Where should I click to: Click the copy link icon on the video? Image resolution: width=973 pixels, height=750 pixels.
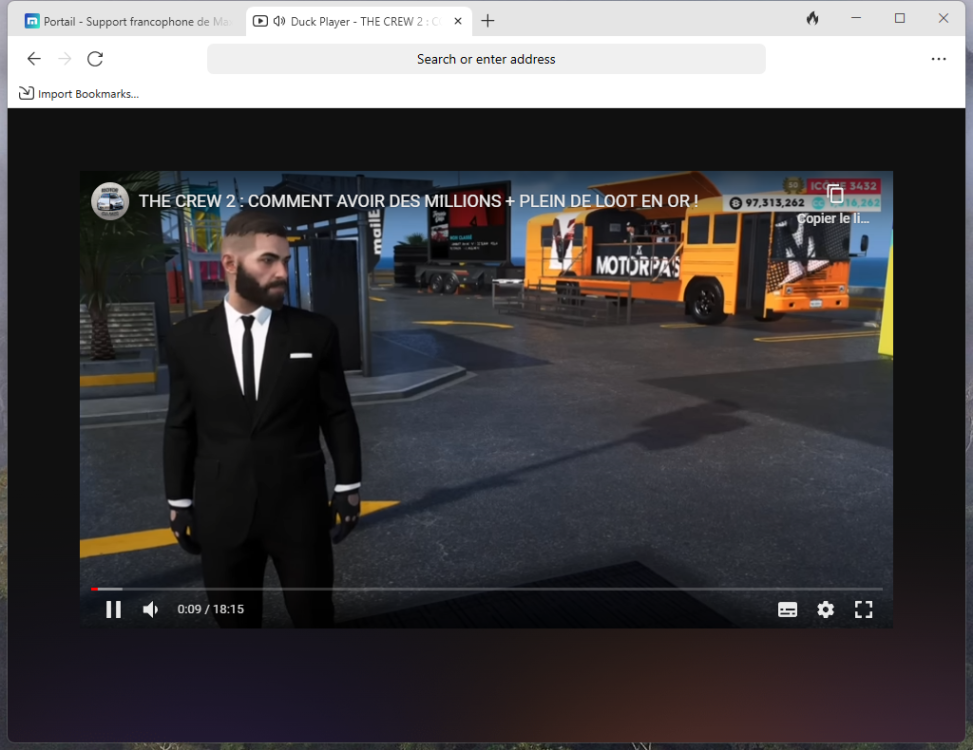835,195
